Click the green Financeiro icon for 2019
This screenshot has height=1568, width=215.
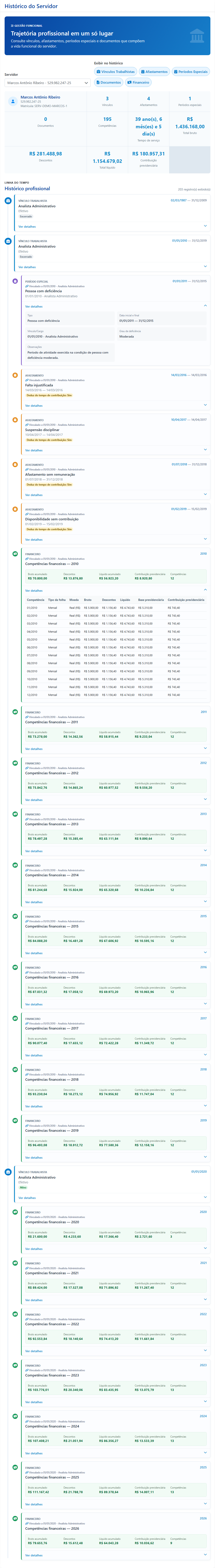tap(15, 1121)
